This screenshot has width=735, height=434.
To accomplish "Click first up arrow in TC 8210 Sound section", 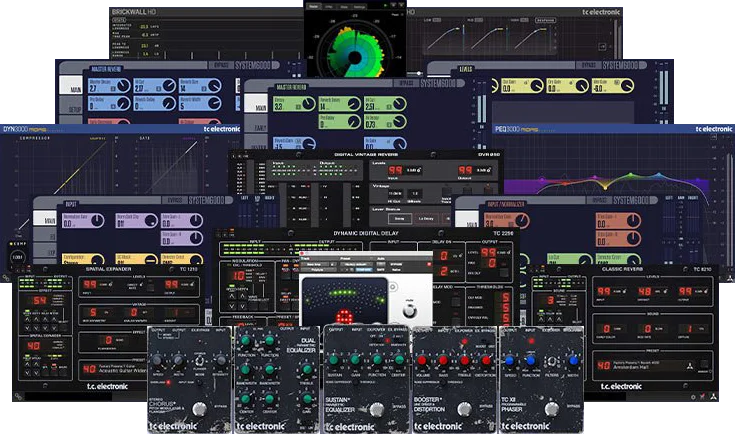I will [541, 319].
